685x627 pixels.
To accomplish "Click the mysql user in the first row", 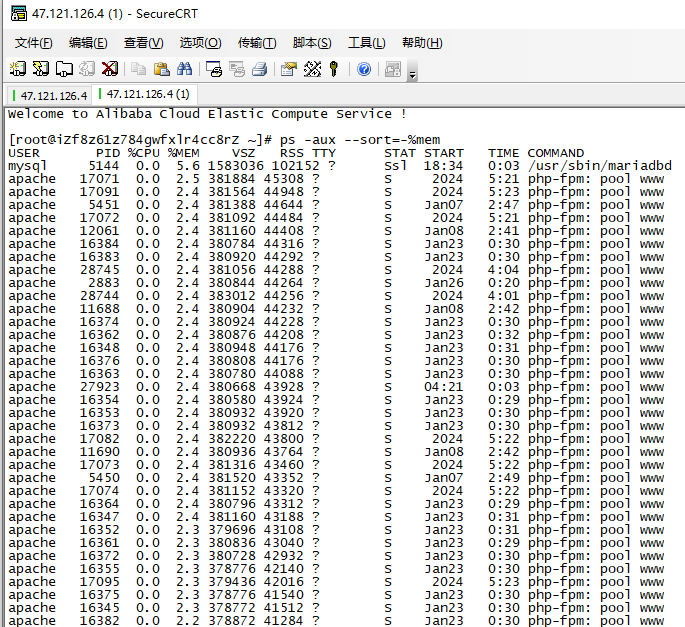I will pyautogui.click(x=28, y=166).
